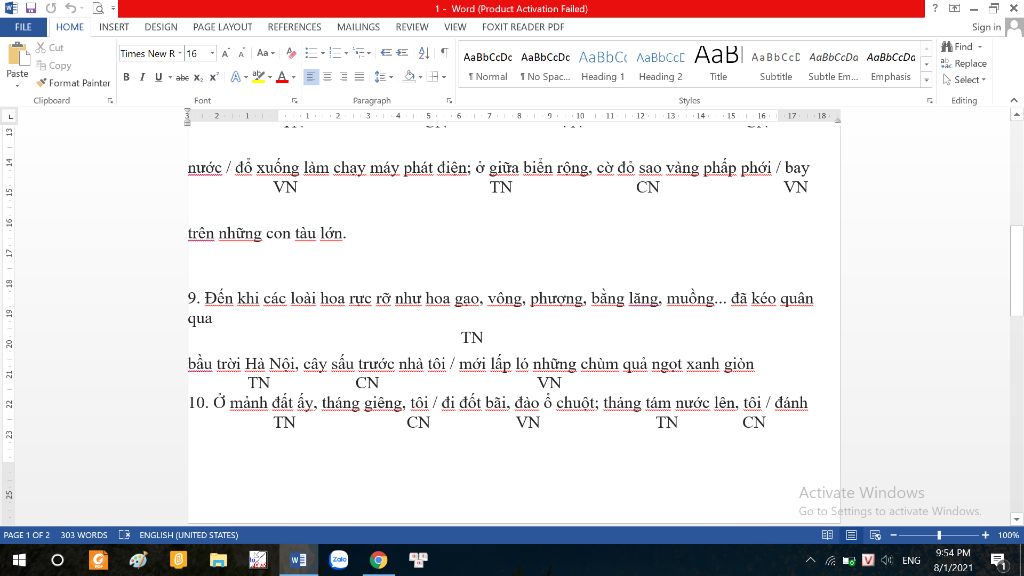Switch to the PAGE LAYOUT tab
The image size is (1024, 576).
(222, 27)
